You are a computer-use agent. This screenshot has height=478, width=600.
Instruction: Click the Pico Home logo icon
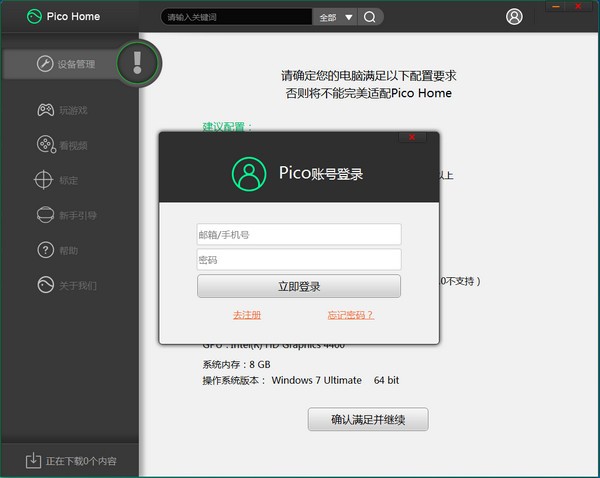coord(34,16)
